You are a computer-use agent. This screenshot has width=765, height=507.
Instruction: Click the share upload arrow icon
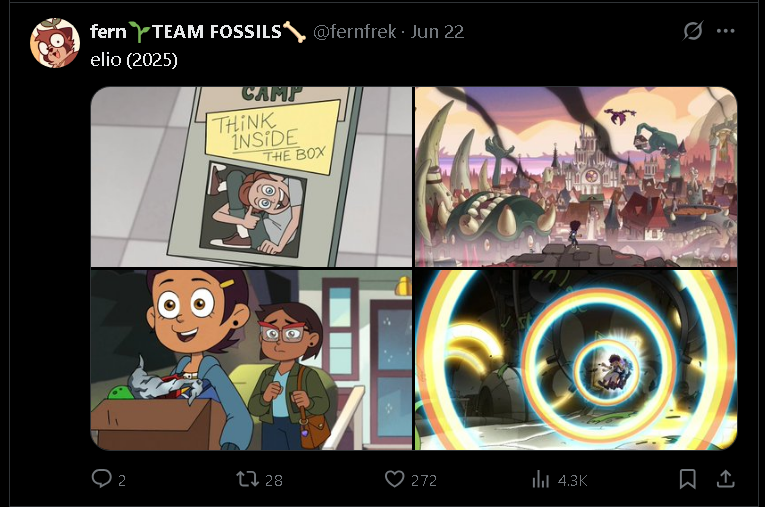point(725,479)
